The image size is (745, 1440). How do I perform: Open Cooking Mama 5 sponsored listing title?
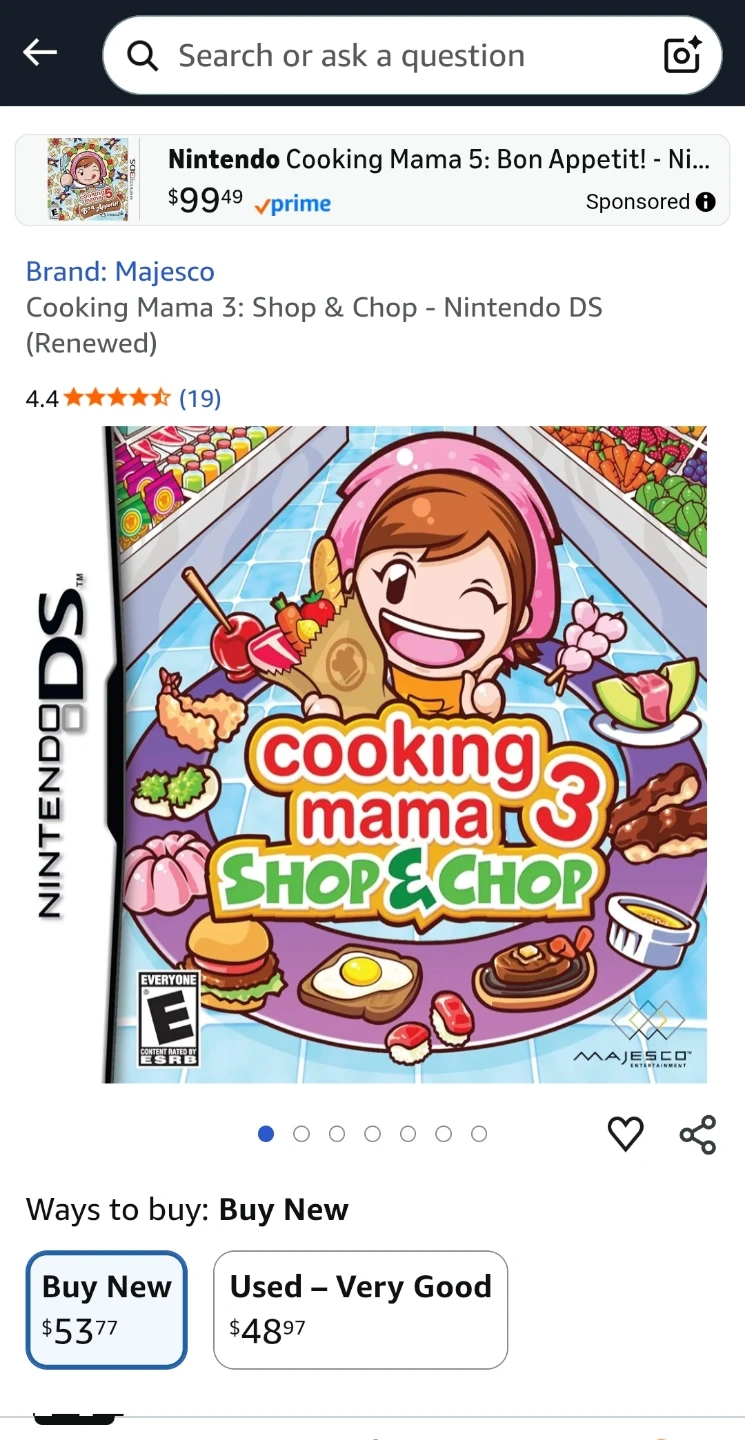click(x=439, y=159)
